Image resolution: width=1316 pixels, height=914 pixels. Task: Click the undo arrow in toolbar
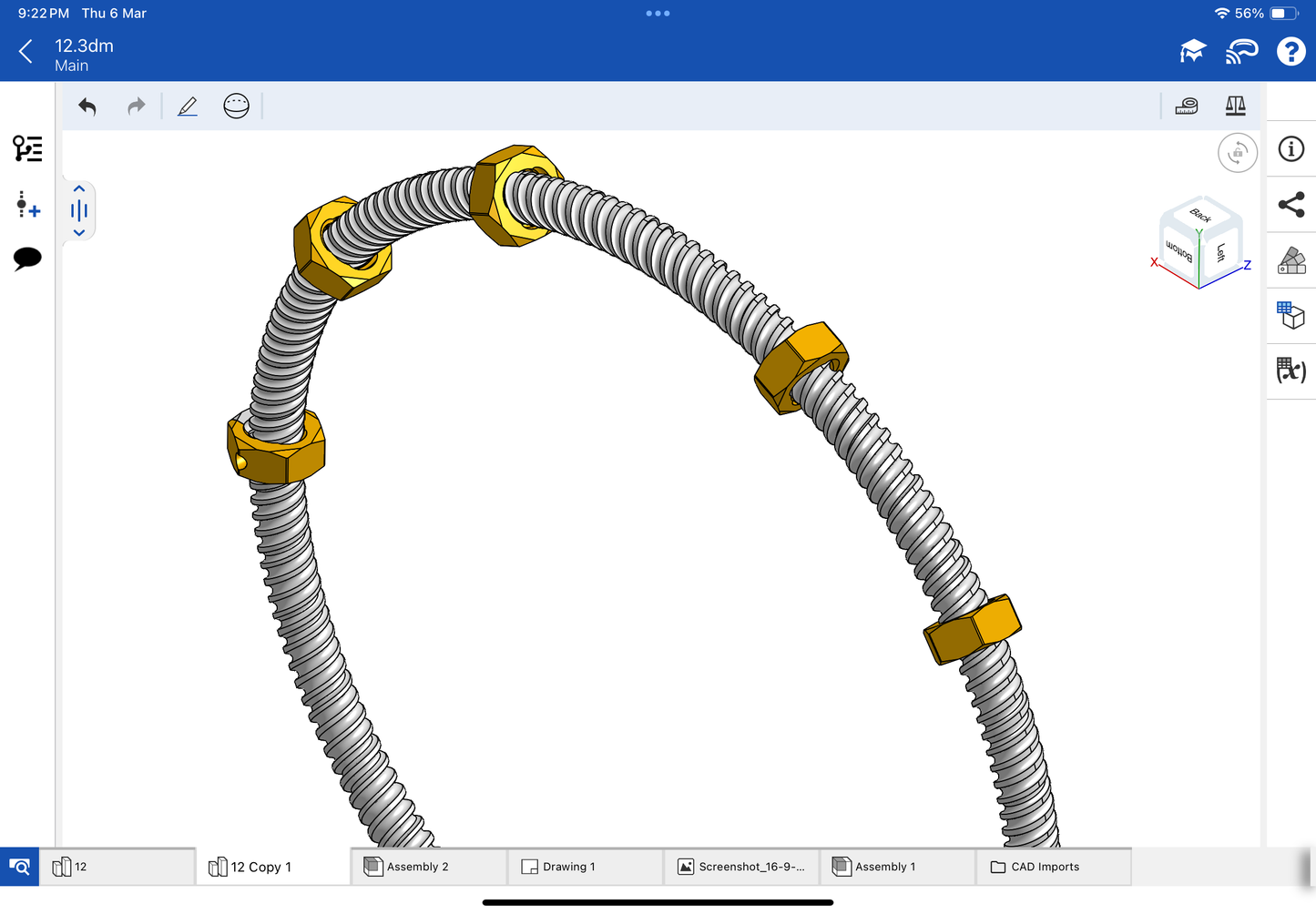pos(87,107)
